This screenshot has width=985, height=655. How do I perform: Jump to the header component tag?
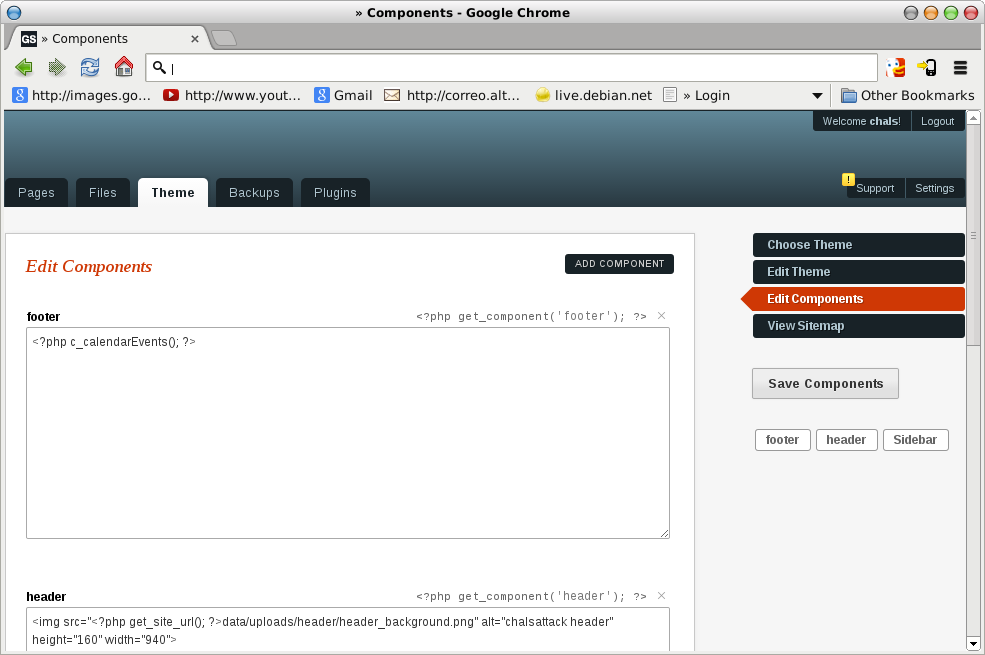846,440
